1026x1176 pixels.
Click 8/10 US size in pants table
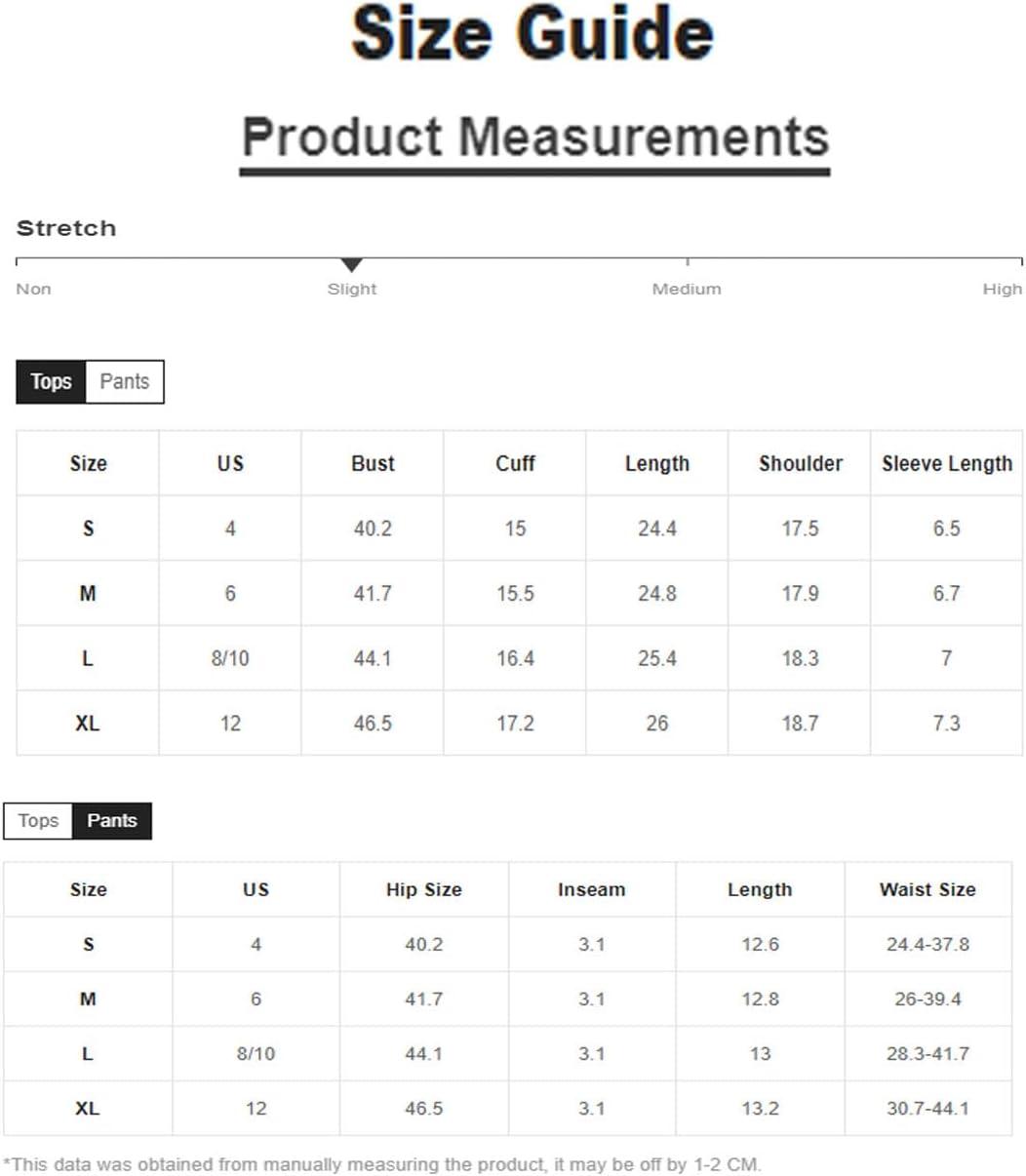pyautogui.click(x=256, y=1053)
